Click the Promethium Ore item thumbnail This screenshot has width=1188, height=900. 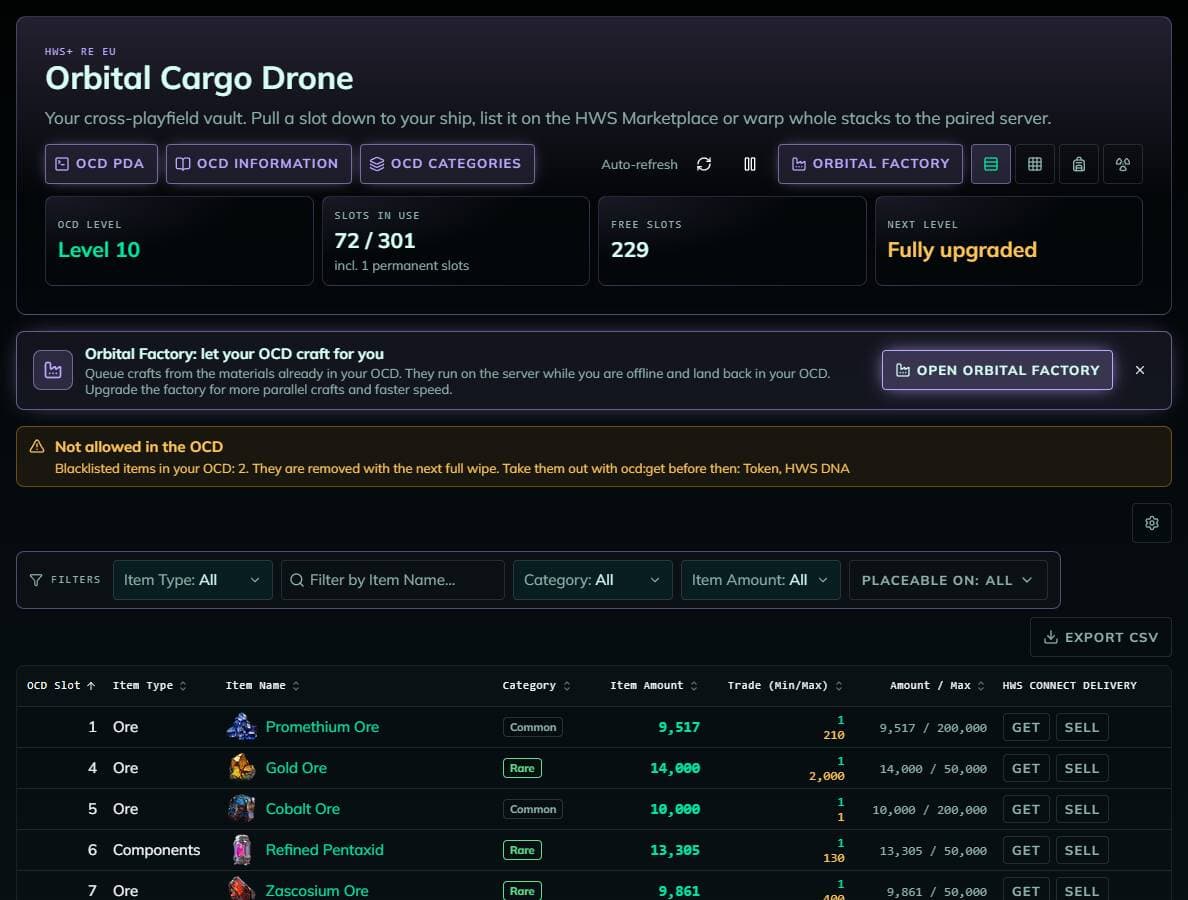coord(242,727)
